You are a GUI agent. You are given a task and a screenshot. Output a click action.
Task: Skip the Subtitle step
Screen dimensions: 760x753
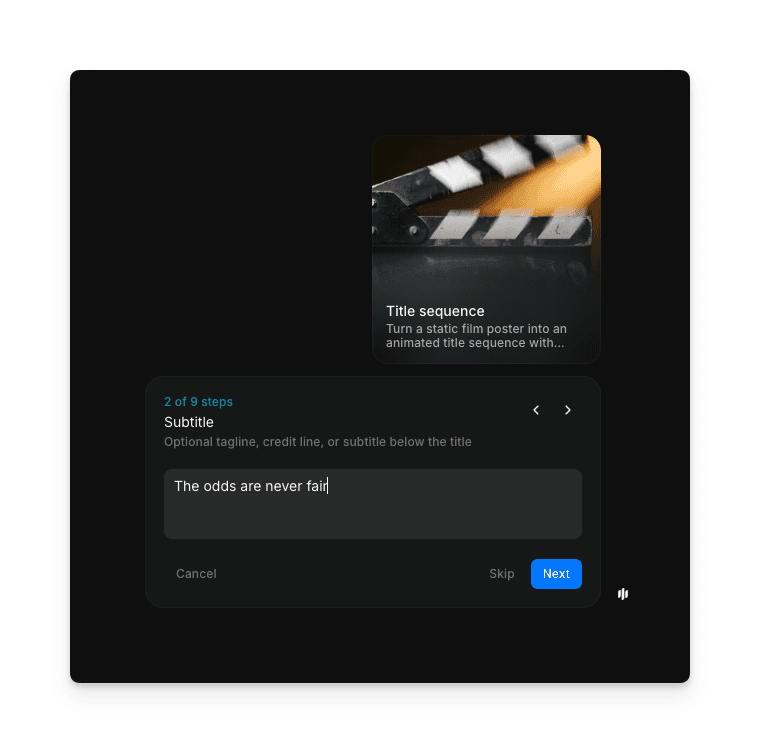tap(502, 574)
